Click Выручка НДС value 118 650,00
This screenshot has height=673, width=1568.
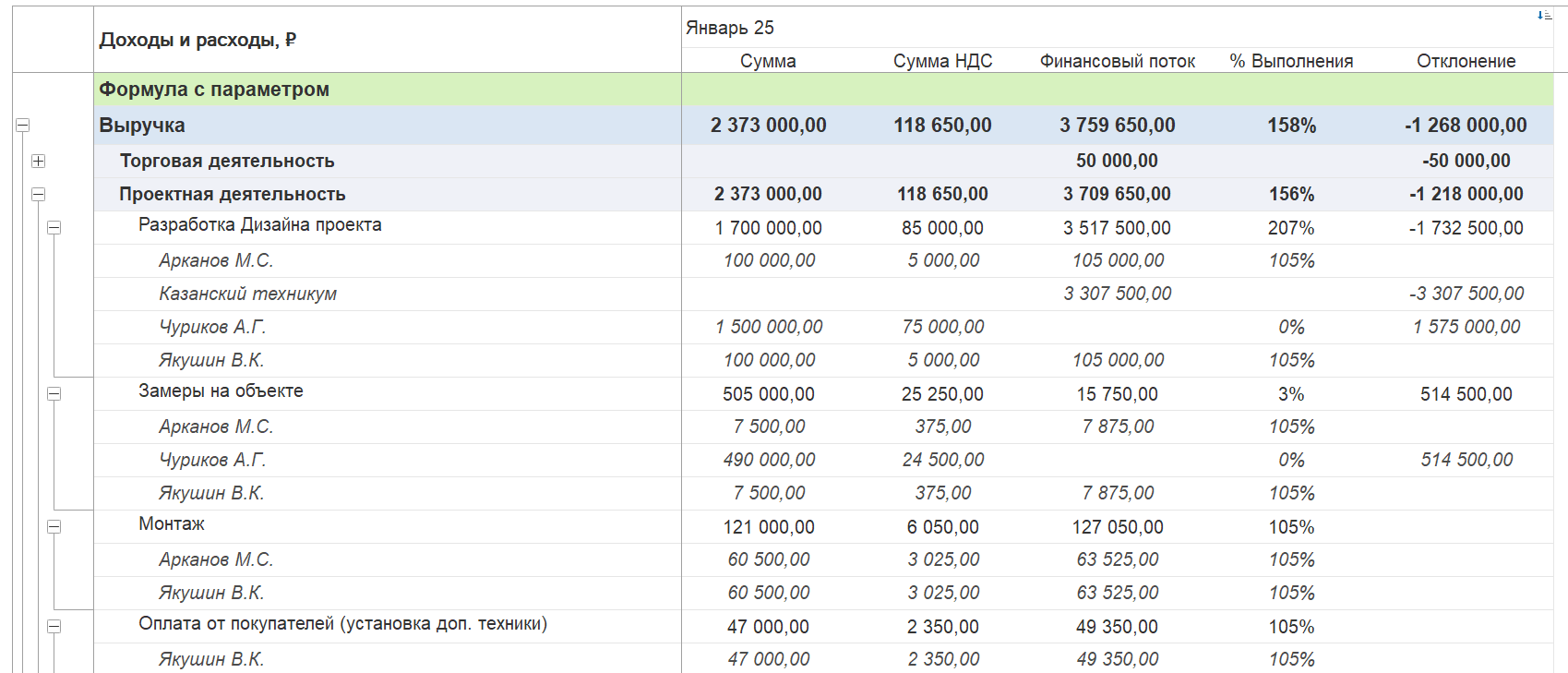[942, 126]
